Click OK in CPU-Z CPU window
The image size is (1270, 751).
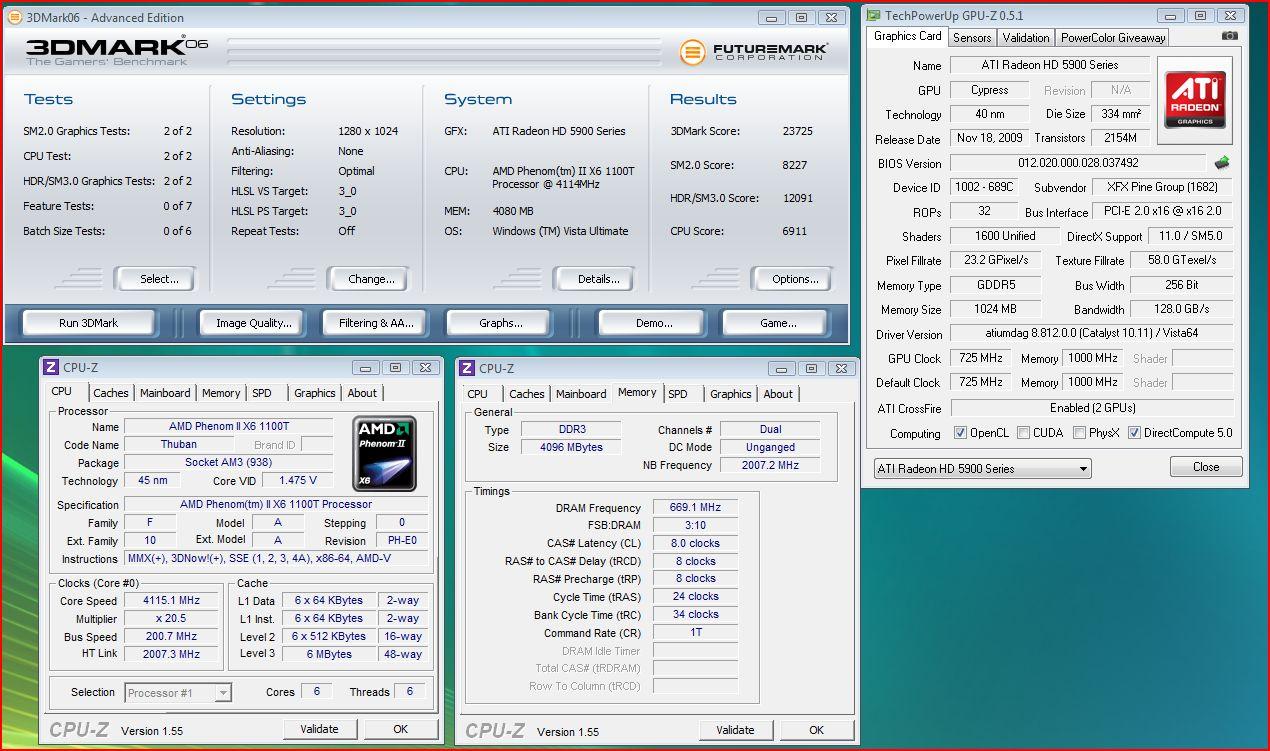400,729
